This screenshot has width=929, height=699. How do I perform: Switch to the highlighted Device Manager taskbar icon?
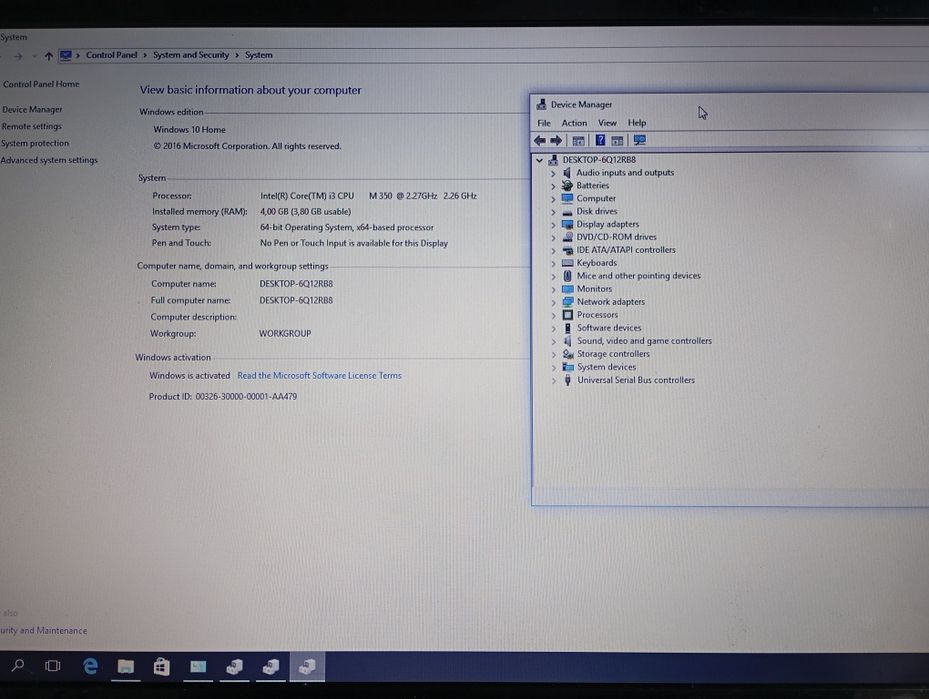point(307,667)
